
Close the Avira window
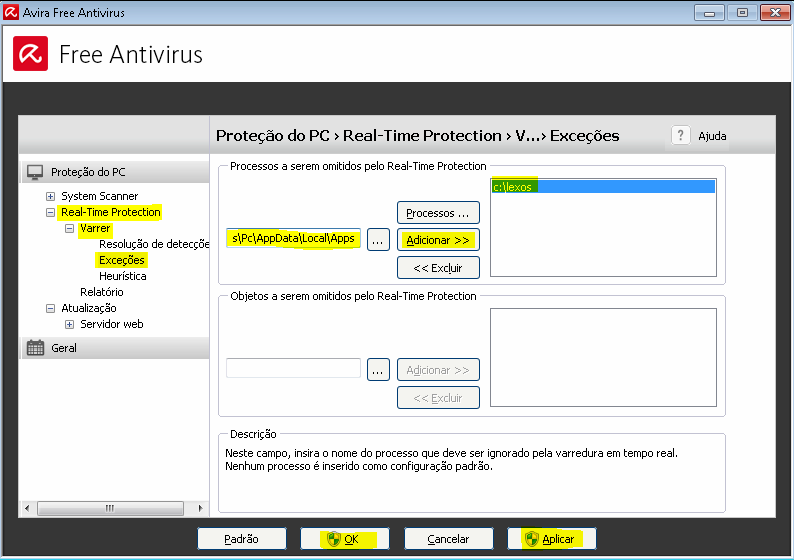click(x=775, y=13)
